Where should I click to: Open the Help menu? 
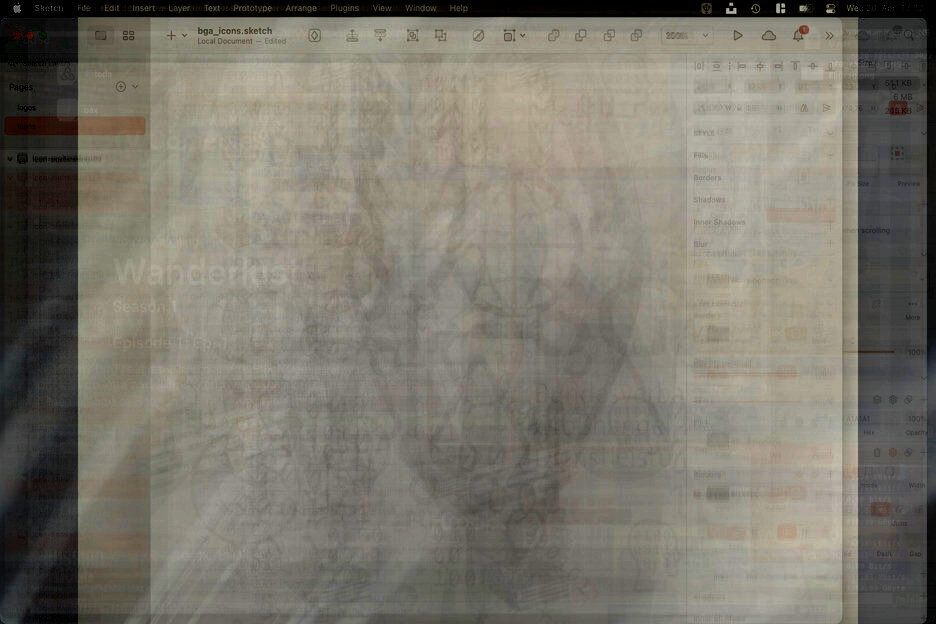click(458, 8)
